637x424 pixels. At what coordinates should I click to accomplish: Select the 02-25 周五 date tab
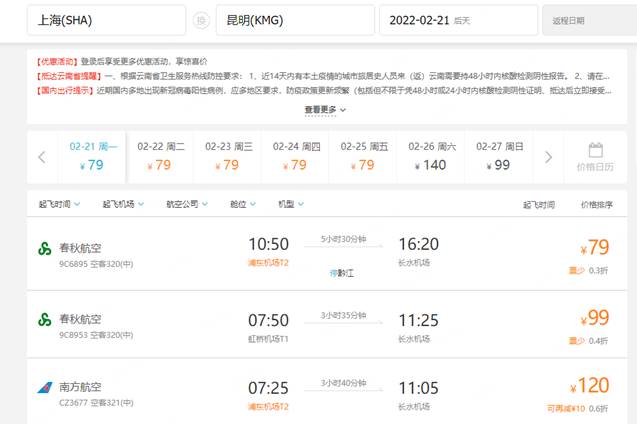pyautogui.click(x=364, y=157)
